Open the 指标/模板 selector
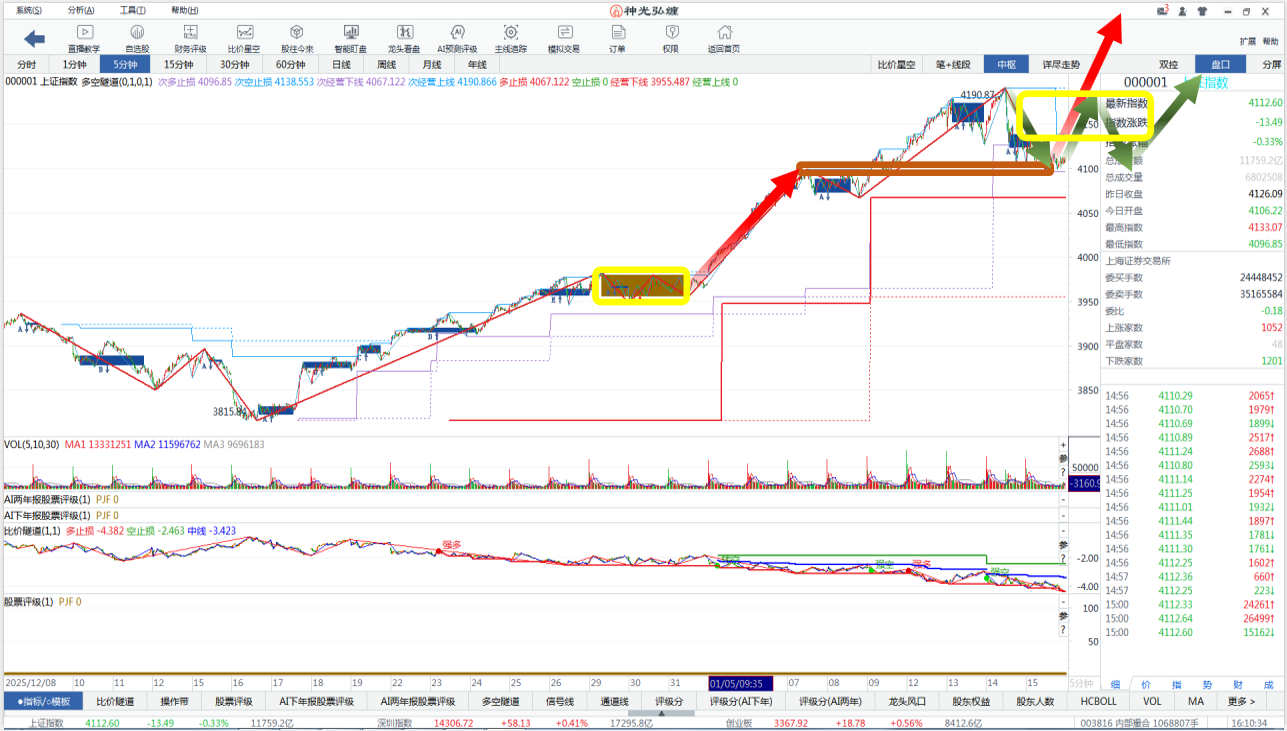1287x731 pixels. (43, 701)
